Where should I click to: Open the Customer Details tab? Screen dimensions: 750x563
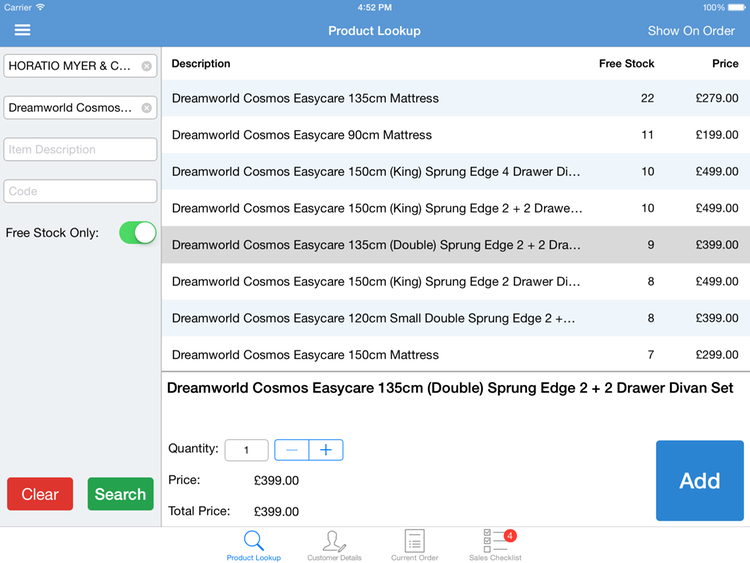click(x=334, y=545)
